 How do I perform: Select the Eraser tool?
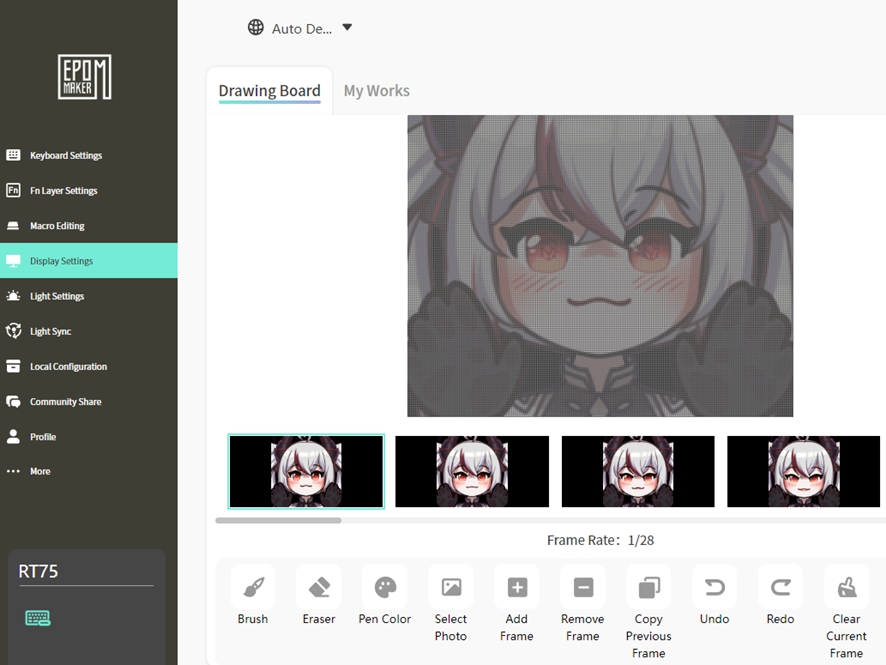pos(319,587)
